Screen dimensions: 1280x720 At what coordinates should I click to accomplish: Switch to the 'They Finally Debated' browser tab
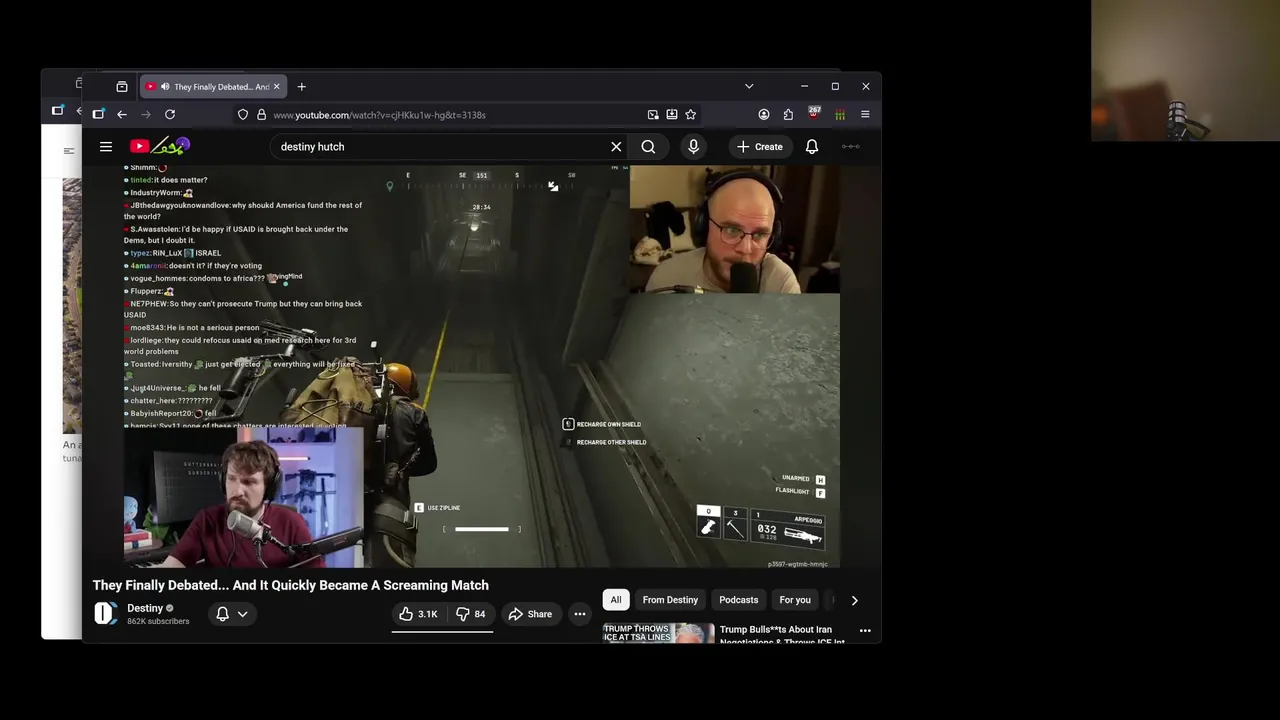click(x=213, y=87)
